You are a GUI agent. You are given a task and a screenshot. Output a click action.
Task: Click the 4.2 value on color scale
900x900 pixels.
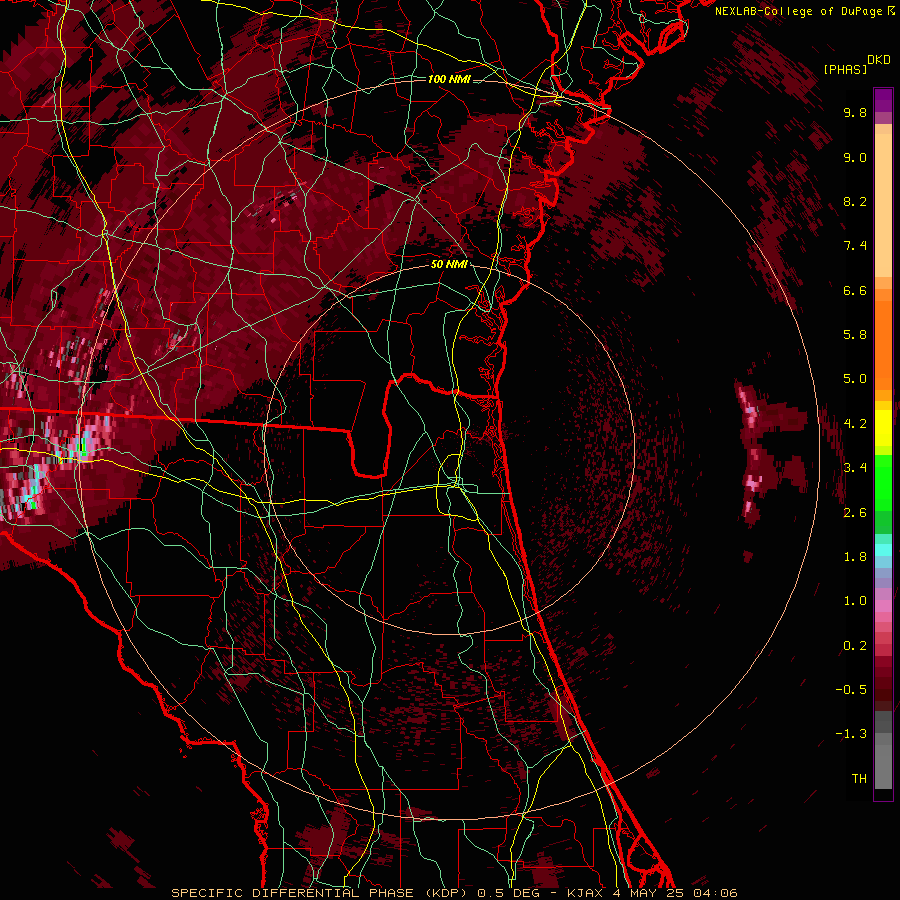(x=855, y=424)
